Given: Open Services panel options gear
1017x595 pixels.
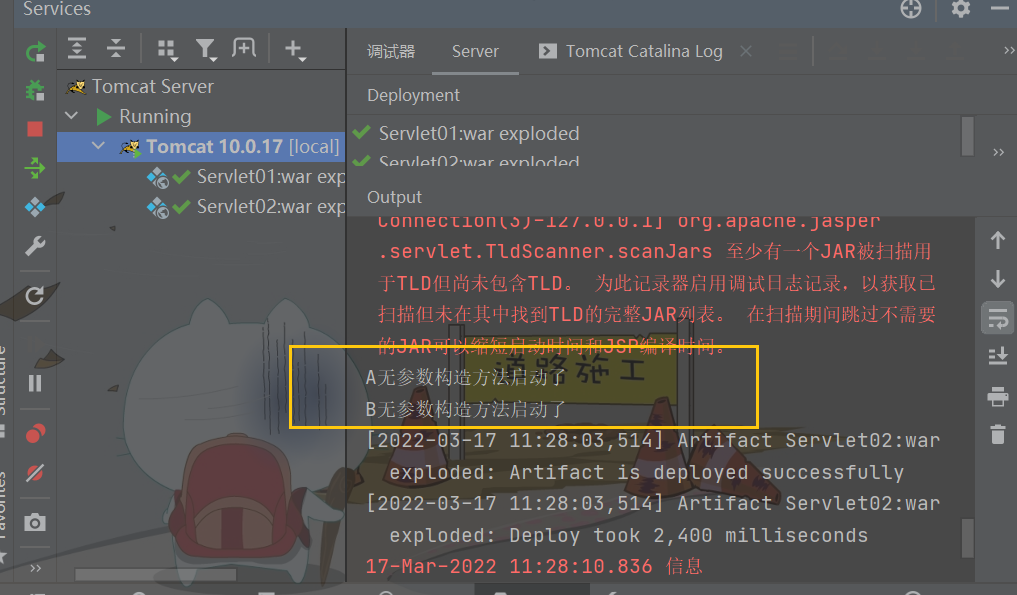Looking at the screenshot, I should [961, 8].
